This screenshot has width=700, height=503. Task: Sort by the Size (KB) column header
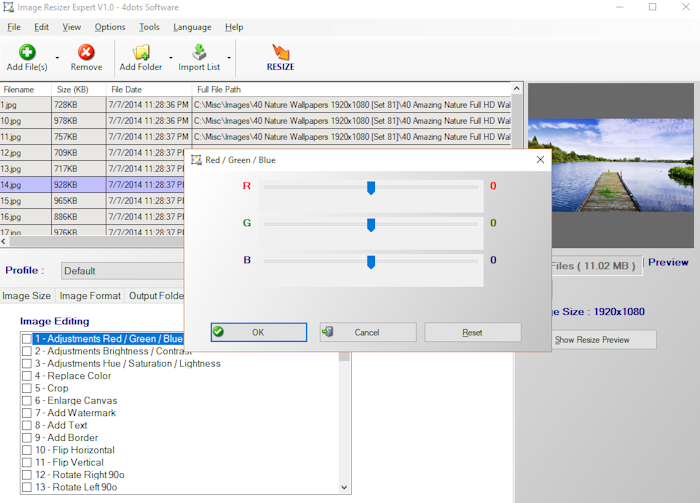[x=79, y=89]
